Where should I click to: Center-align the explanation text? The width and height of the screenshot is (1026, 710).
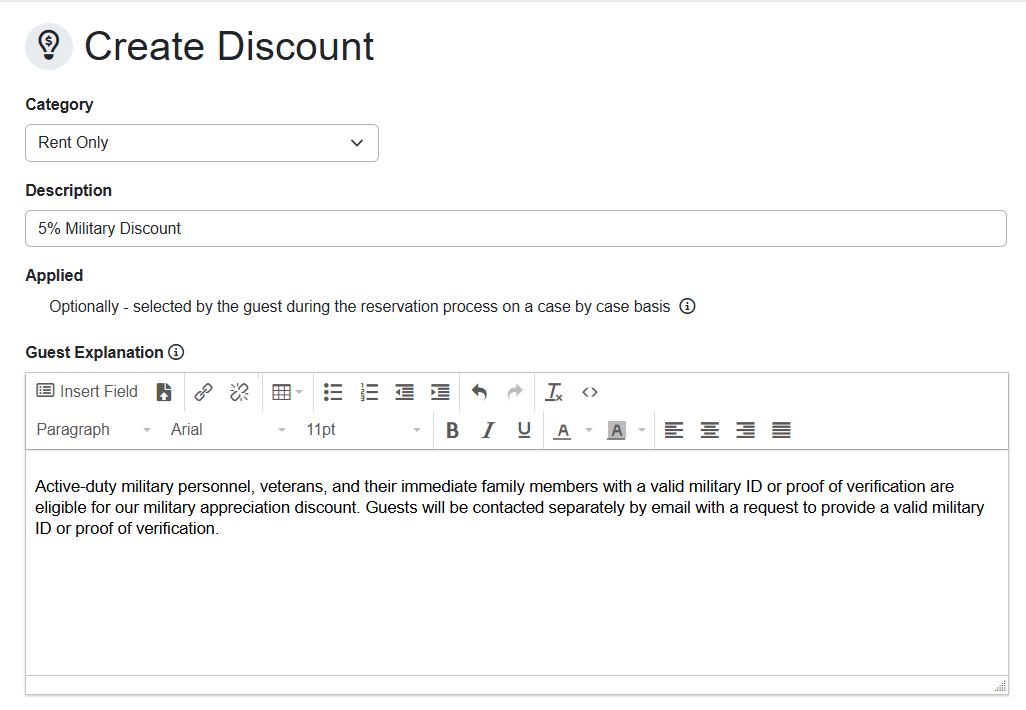[709, 429]
